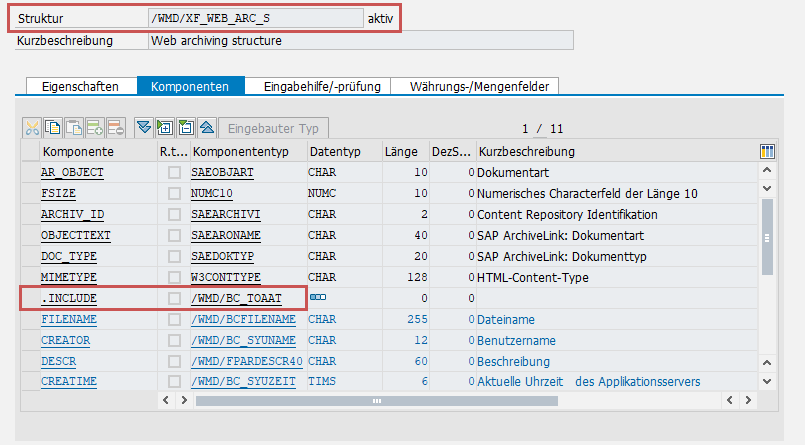Click the Collapse all includes icon
Viewport: 805px width, 445px height.
(207, 128)
